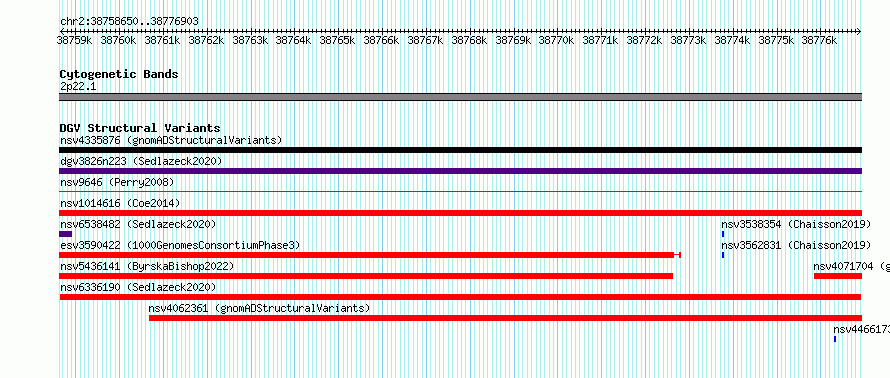Select the red nsv6336190 variant bar
The image size is (890, 378).
460,297
